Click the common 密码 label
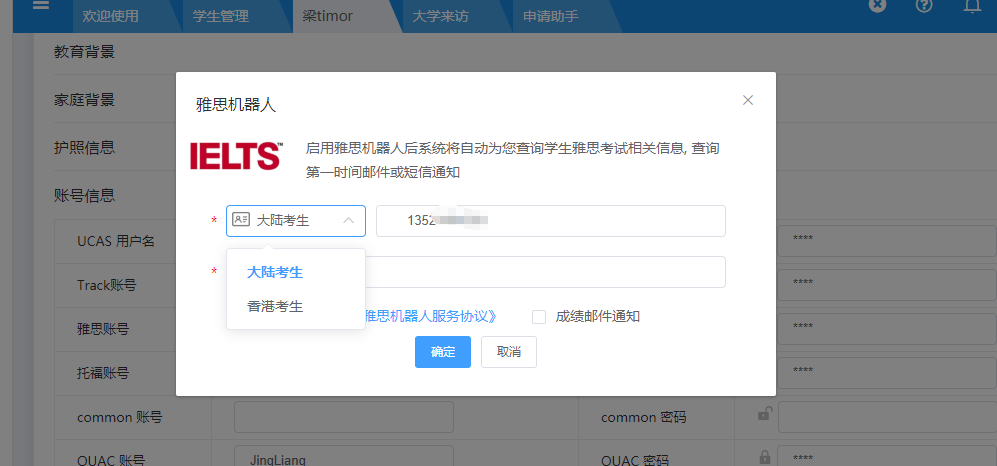This screenshot has width=997, height=466. (643, 418)
